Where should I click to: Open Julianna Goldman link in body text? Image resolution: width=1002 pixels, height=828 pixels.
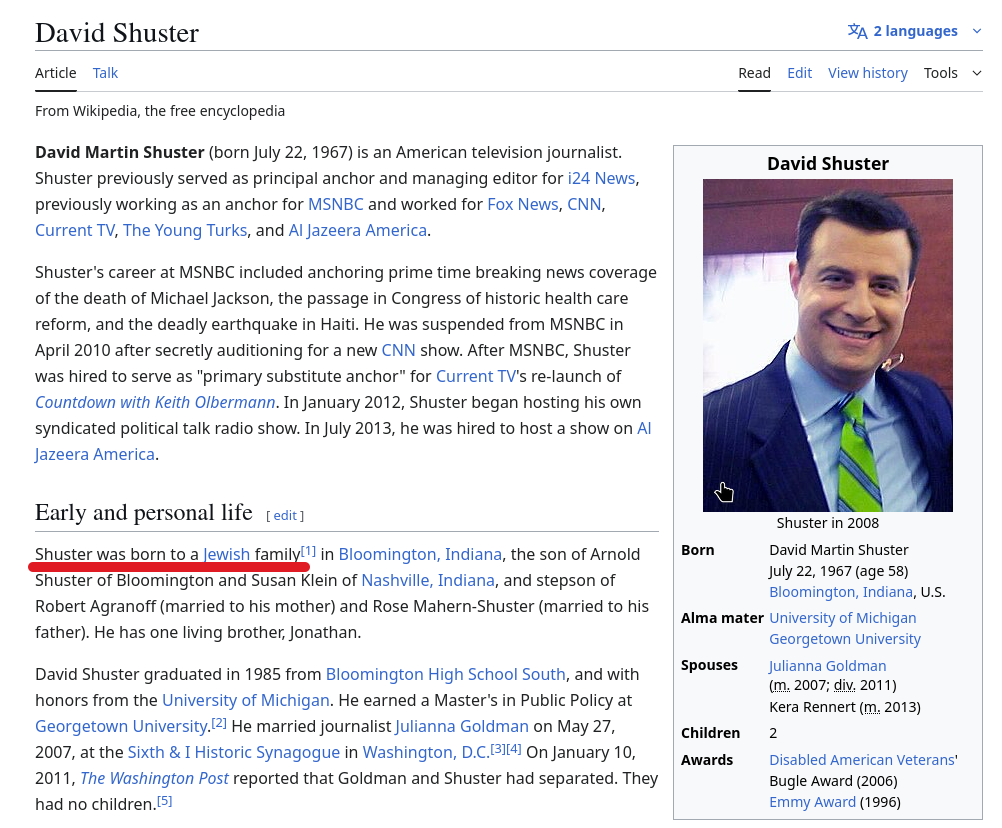pyautogui.click(x=461, y=726)
